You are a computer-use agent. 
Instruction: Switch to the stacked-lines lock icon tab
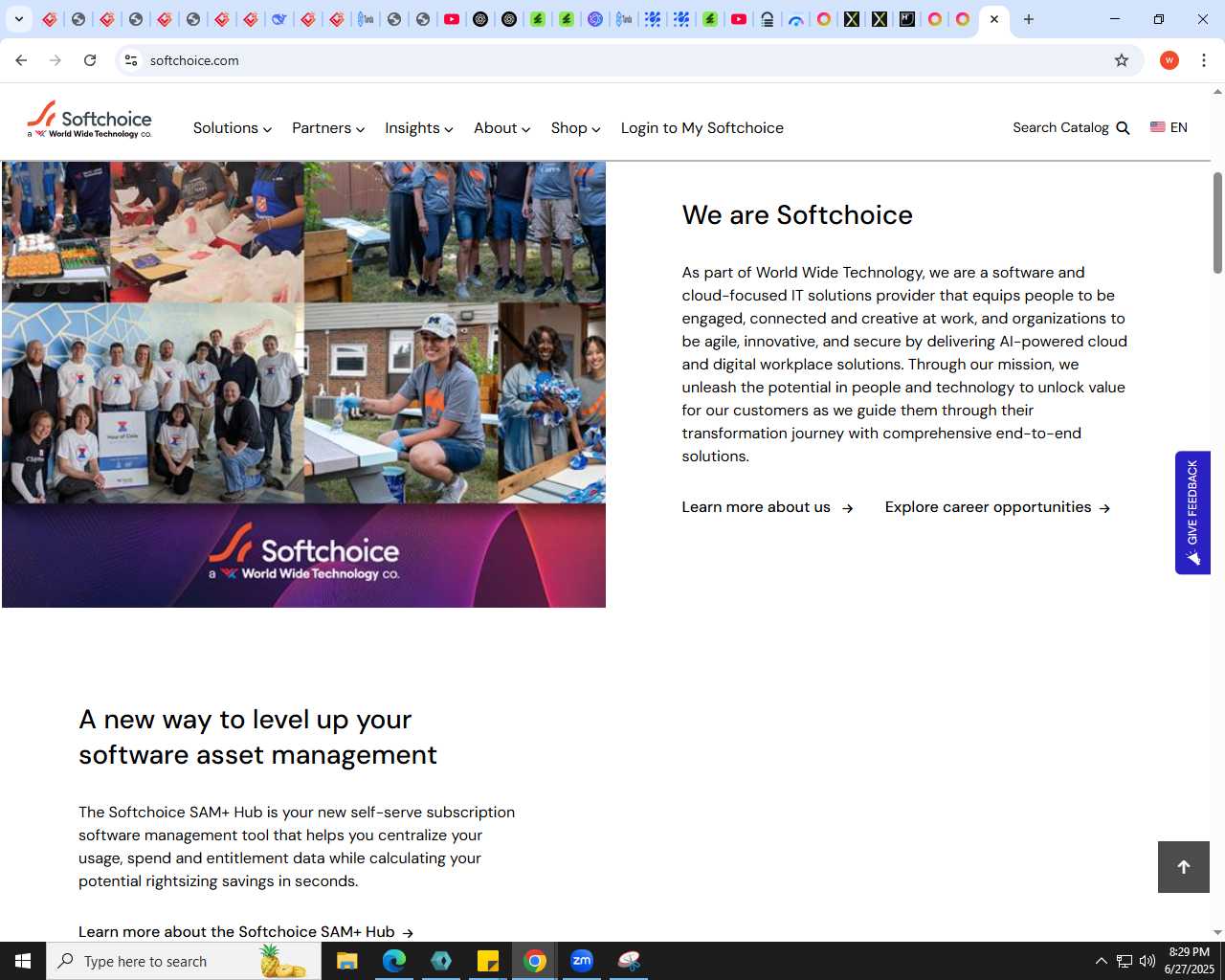tap(768, 19)
